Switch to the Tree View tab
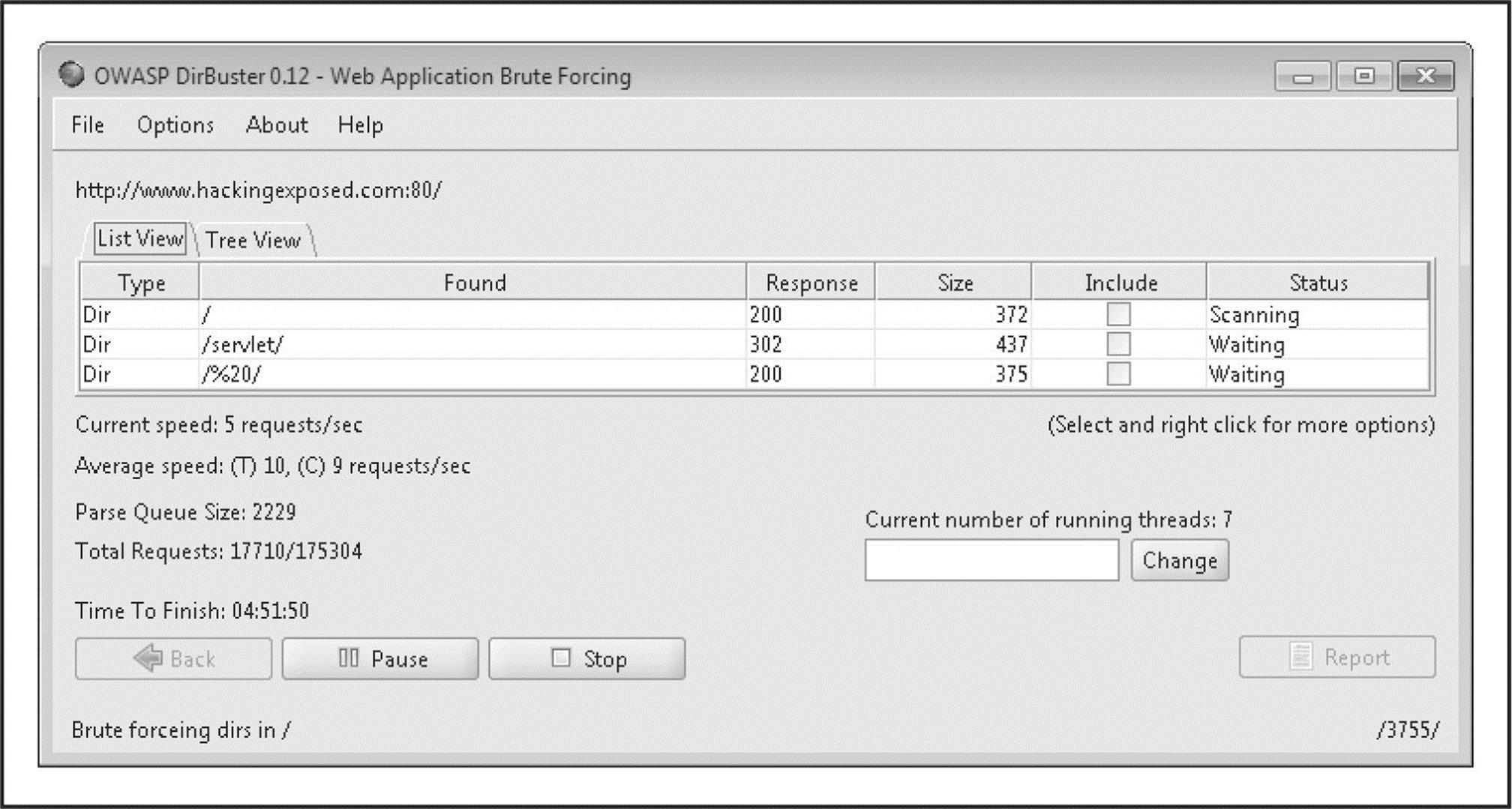Image resolution: width=1512 pixels, height=809 pixels. click(x=253, y=240)
